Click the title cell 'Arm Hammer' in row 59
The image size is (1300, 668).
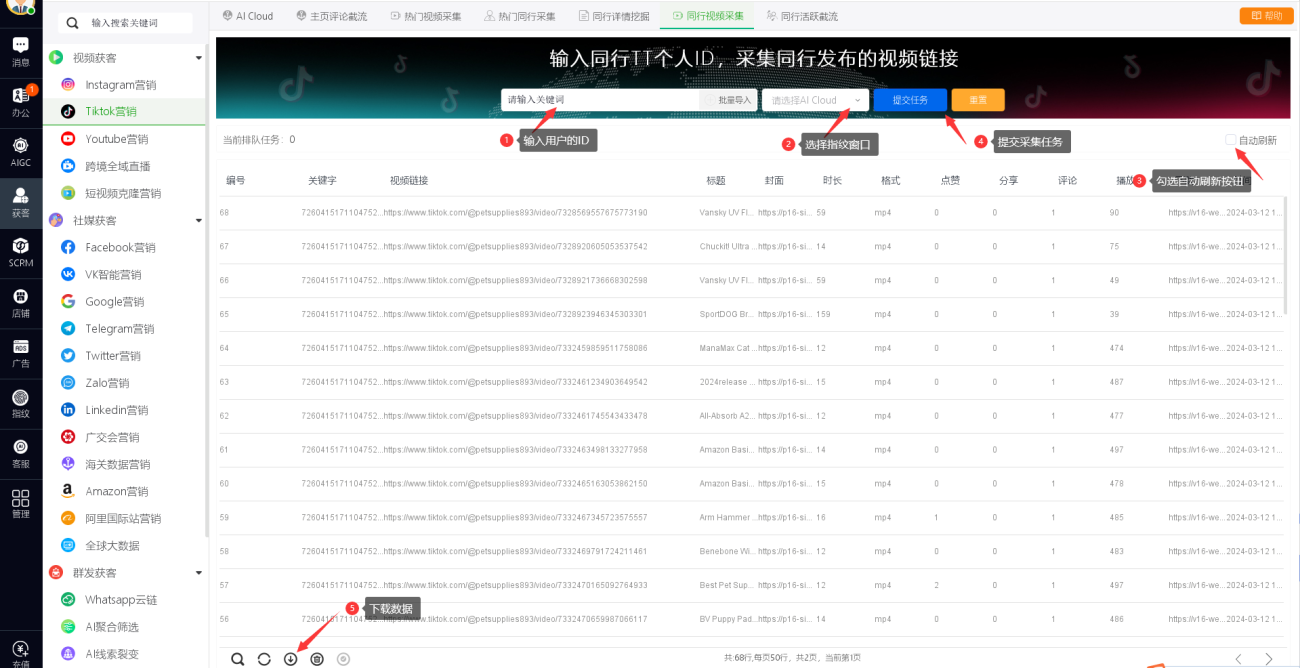coord(726,517)
